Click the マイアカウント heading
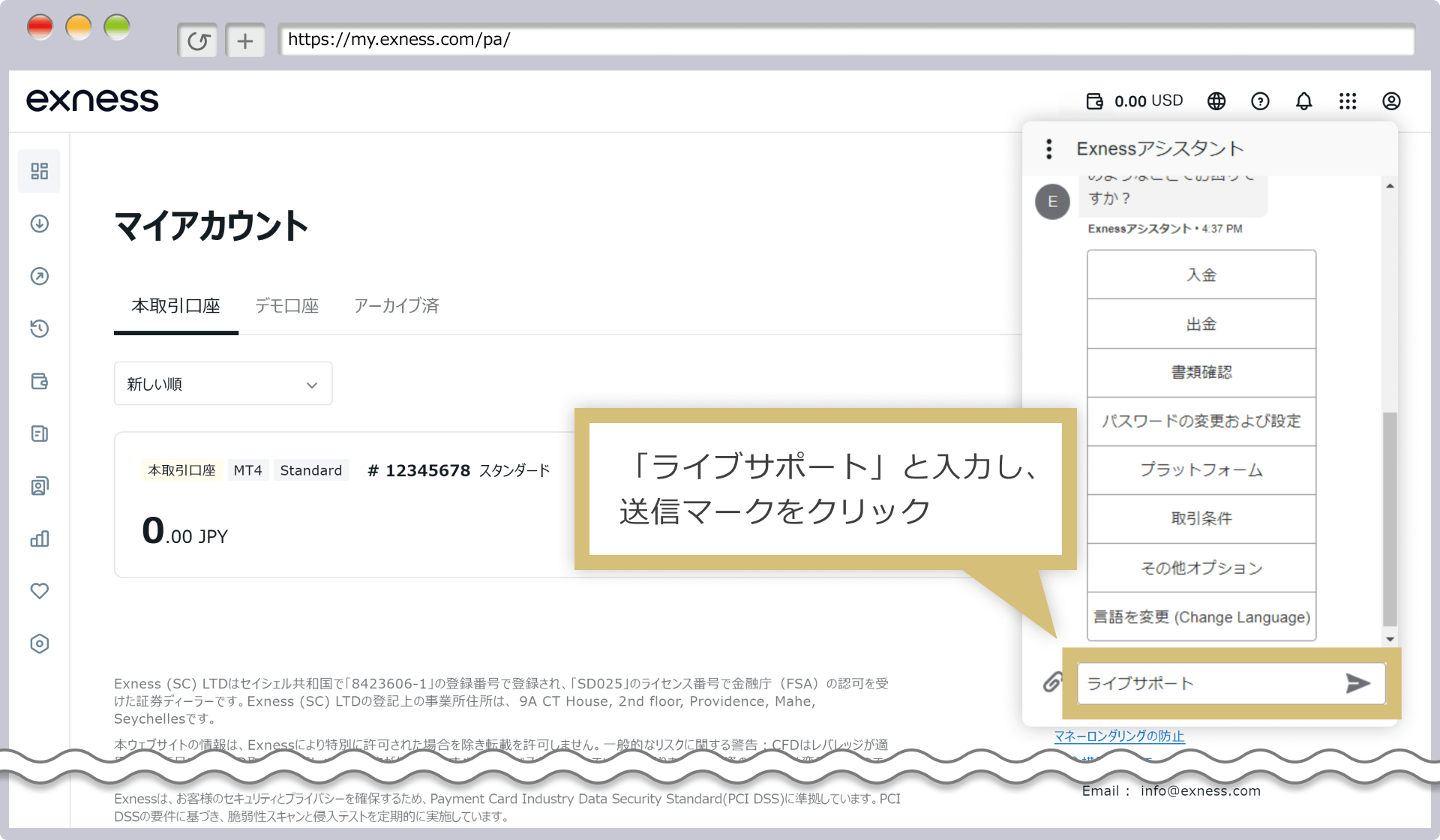 pos(211,225)
